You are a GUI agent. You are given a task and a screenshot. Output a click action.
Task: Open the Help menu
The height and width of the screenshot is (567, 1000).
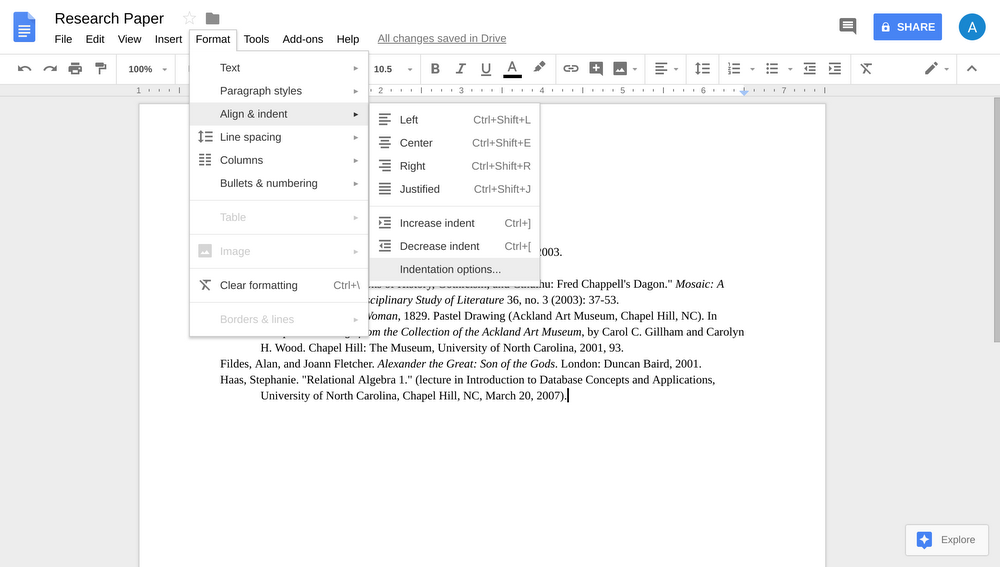[348, 39]
